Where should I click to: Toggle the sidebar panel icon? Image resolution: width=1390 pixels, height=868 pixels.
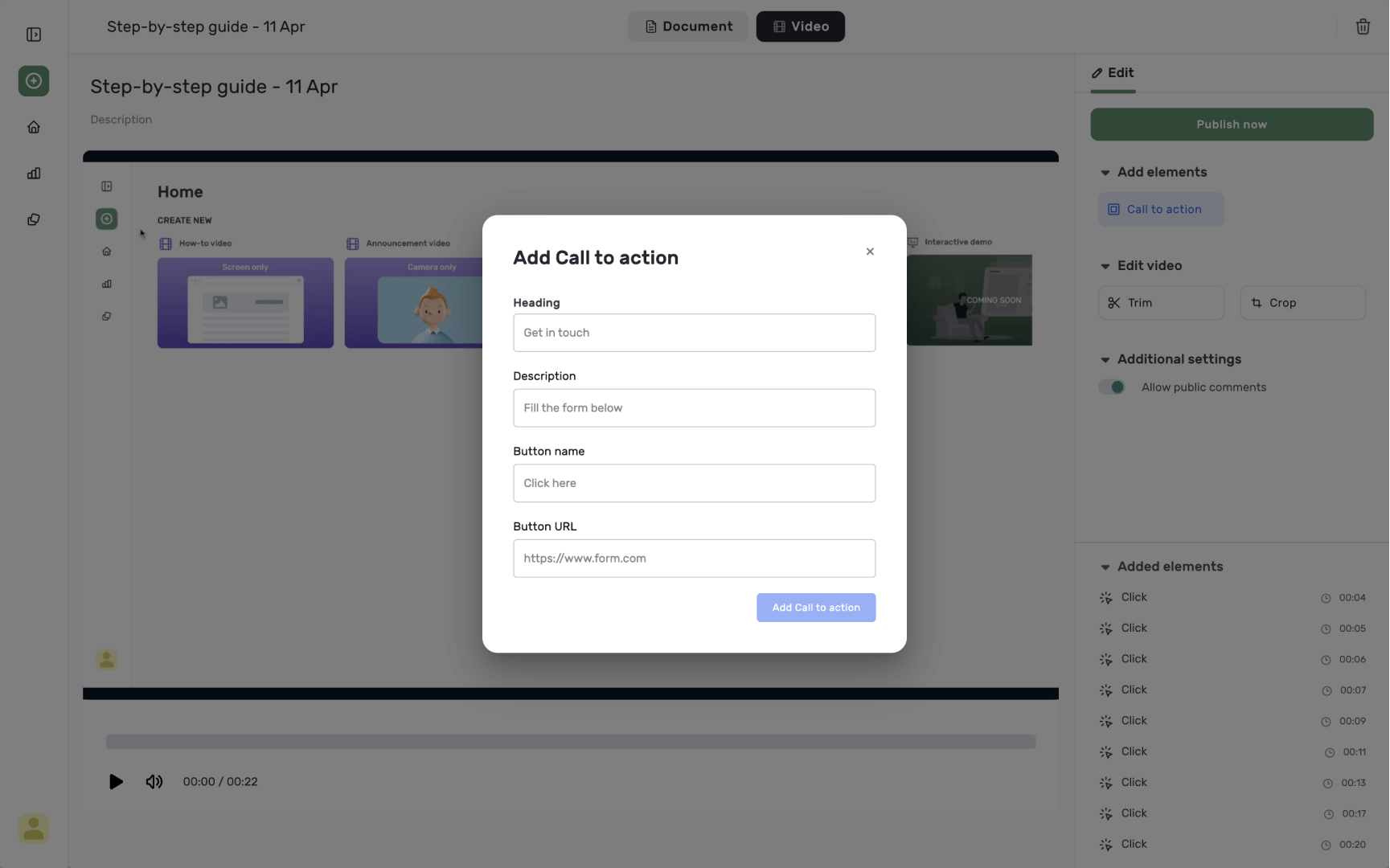click(34, 35)
